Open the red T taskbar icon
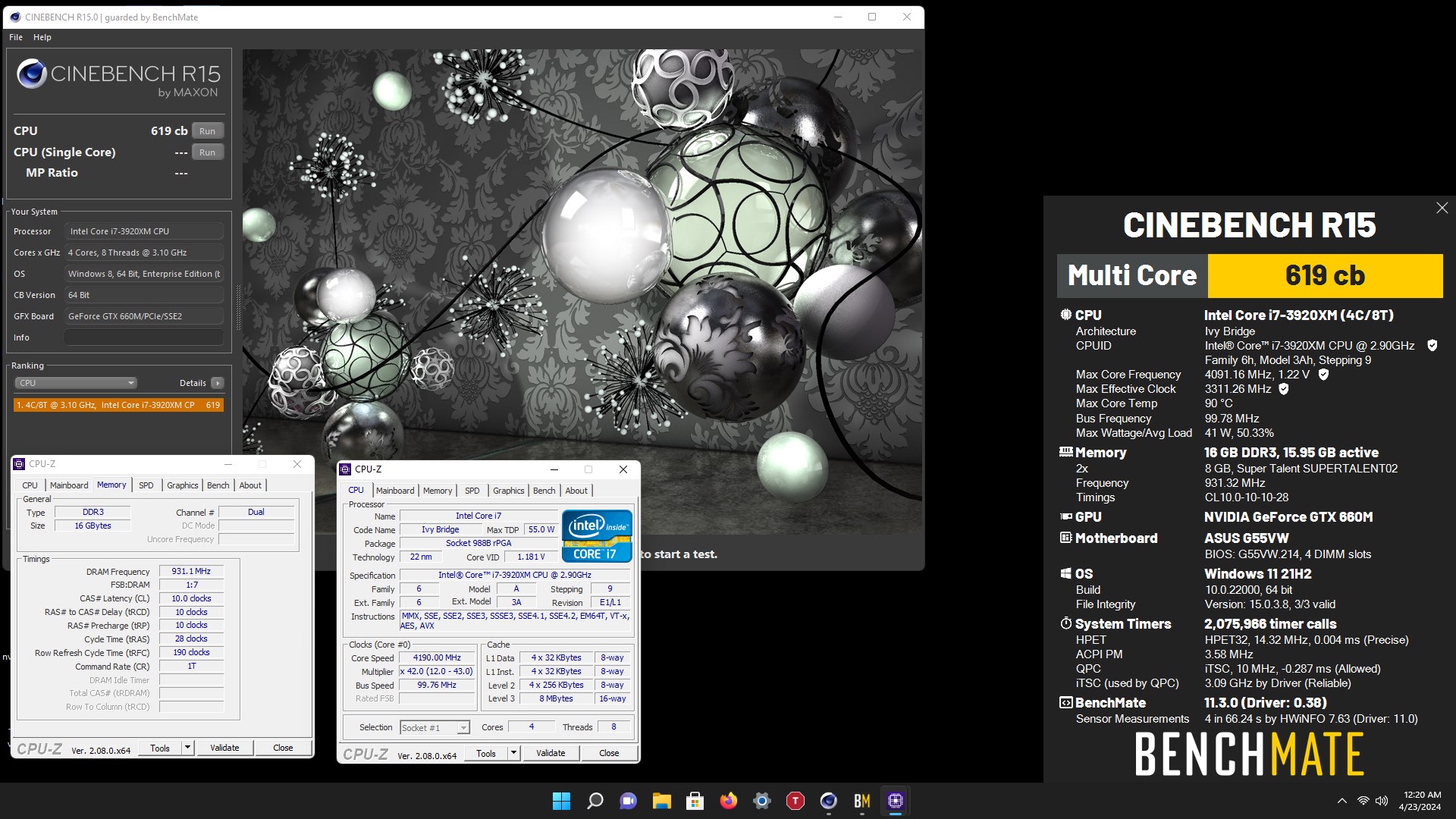The width and height of the screenshot is (1456, 819). point(795,801)
